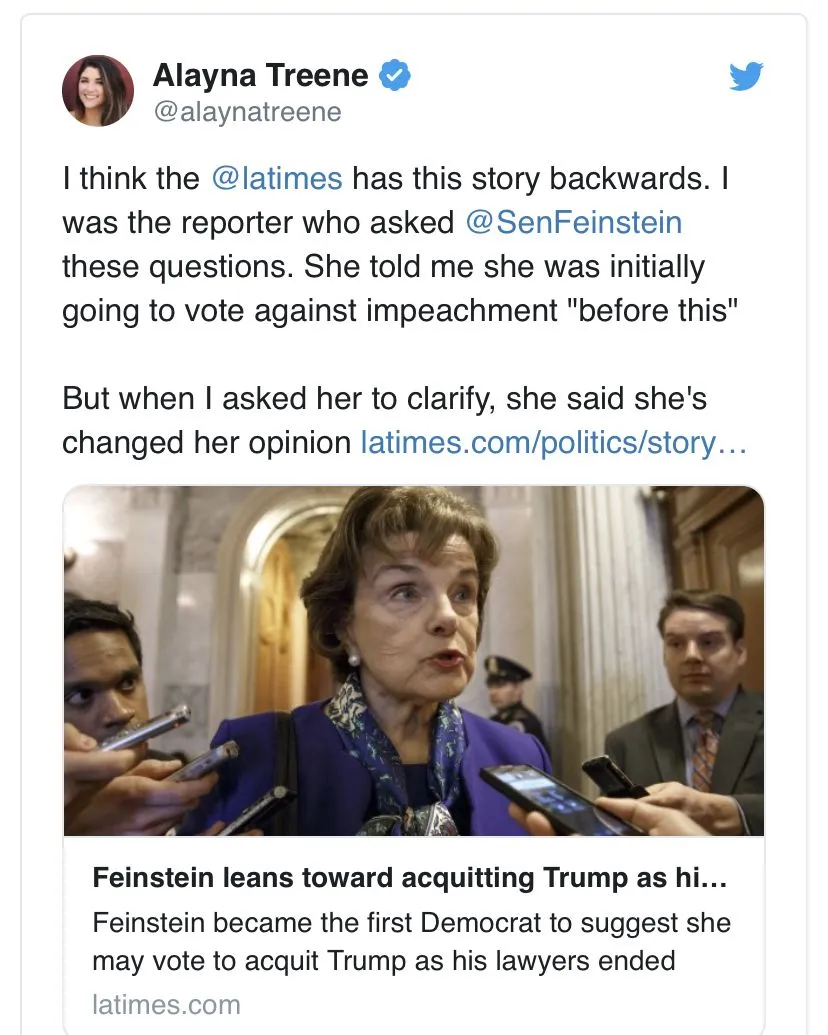Open the "Feinstein leans toward acquitting Trump" headline
Viewport: 828px width, 1035px height.
[x=410, y=878]
